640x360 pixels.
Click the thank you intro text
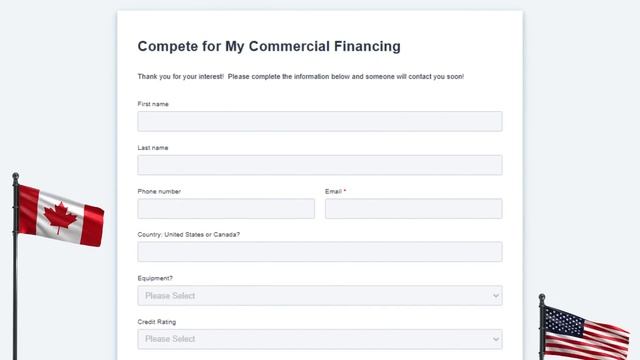301,76
